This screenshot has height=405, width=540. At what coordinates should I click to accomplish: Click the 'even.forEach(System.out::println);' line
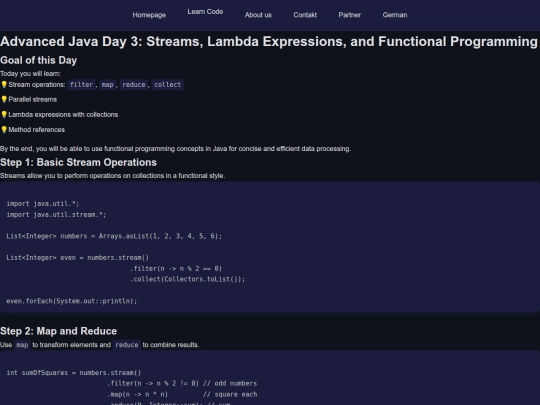tap(72, 301)
